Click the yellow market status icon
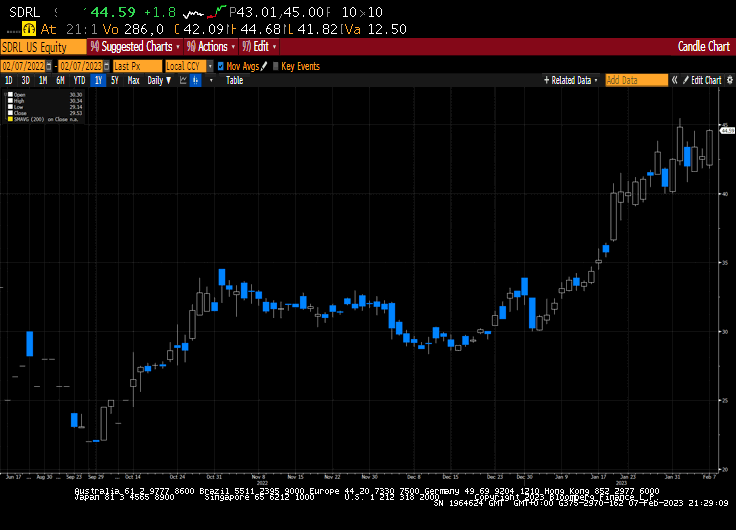 click(x=29, y=29)
